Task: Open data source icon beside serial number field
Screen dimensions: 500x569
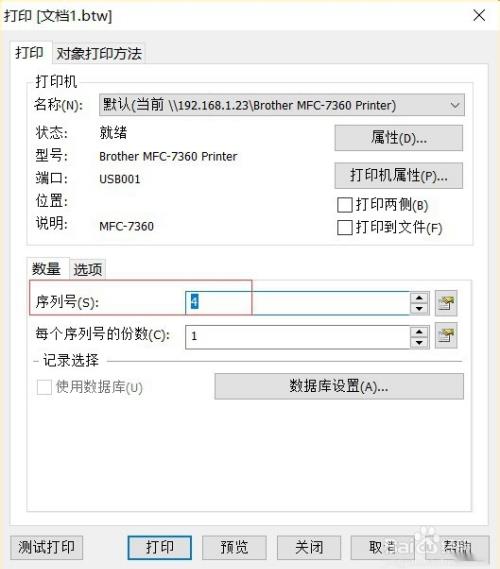Action: click(446, 303)
